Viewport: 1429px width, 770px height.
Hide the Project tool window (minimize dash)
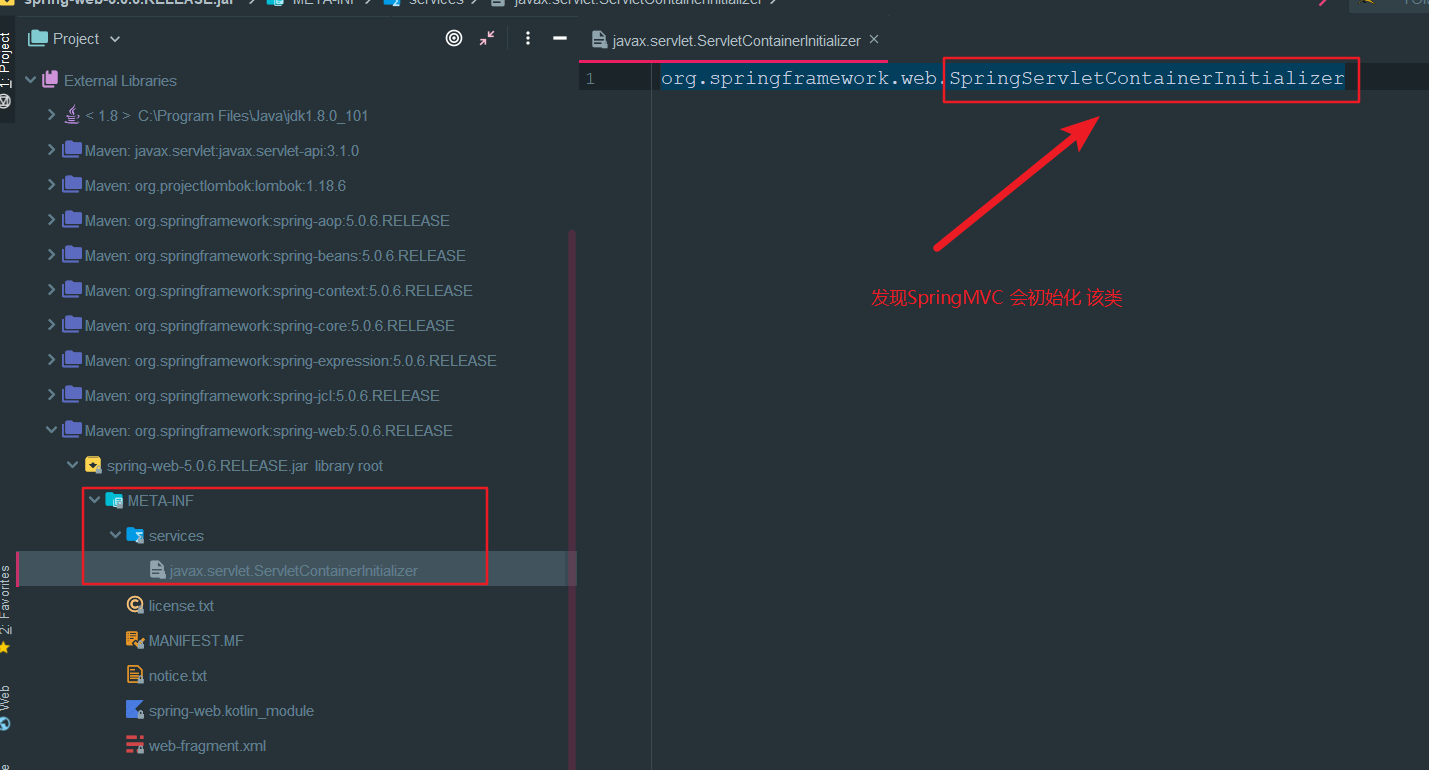[x=560, y=38]
